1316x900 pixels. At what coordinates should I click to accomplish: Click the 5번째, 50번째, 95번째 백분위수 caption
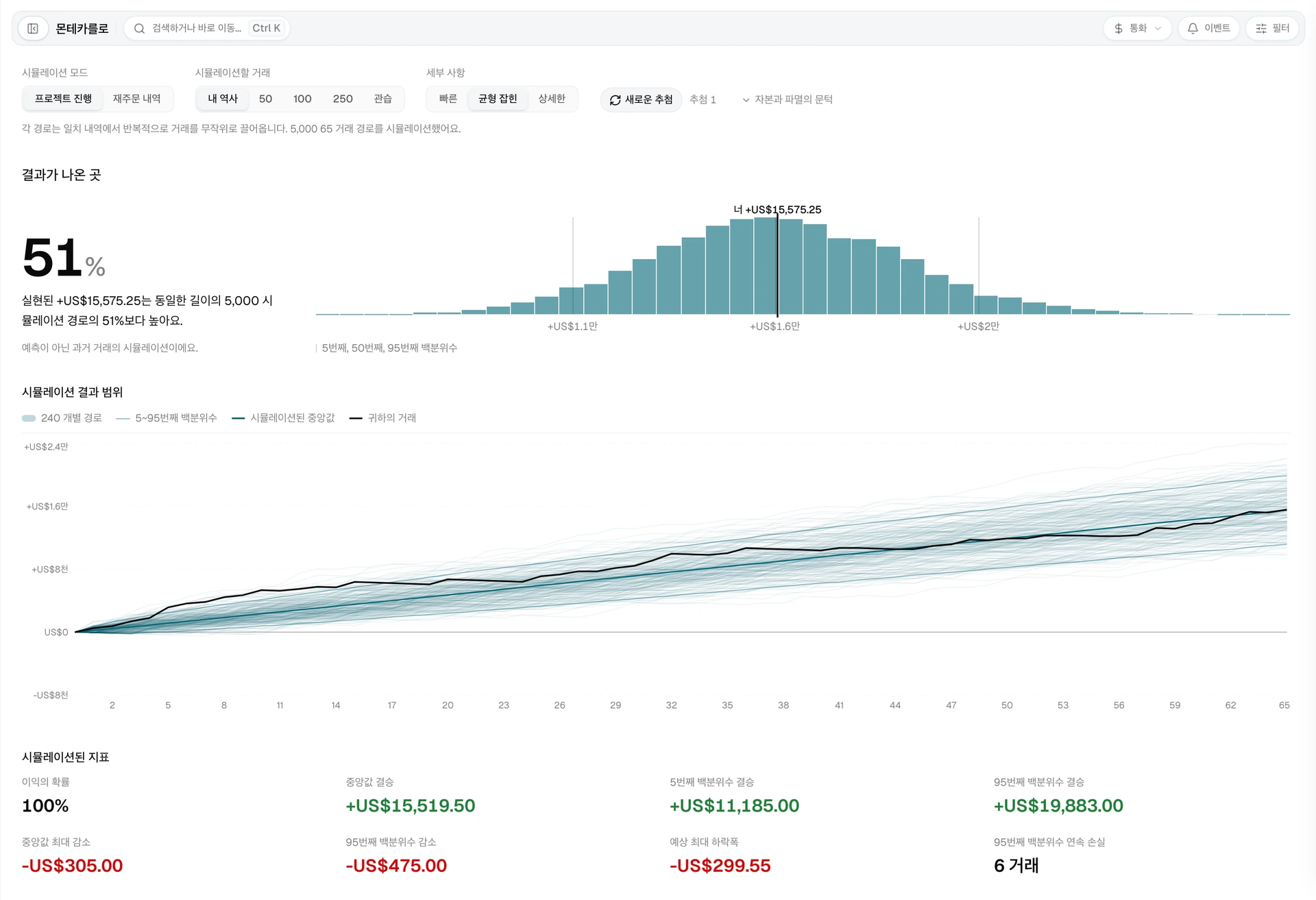[389, 348]
